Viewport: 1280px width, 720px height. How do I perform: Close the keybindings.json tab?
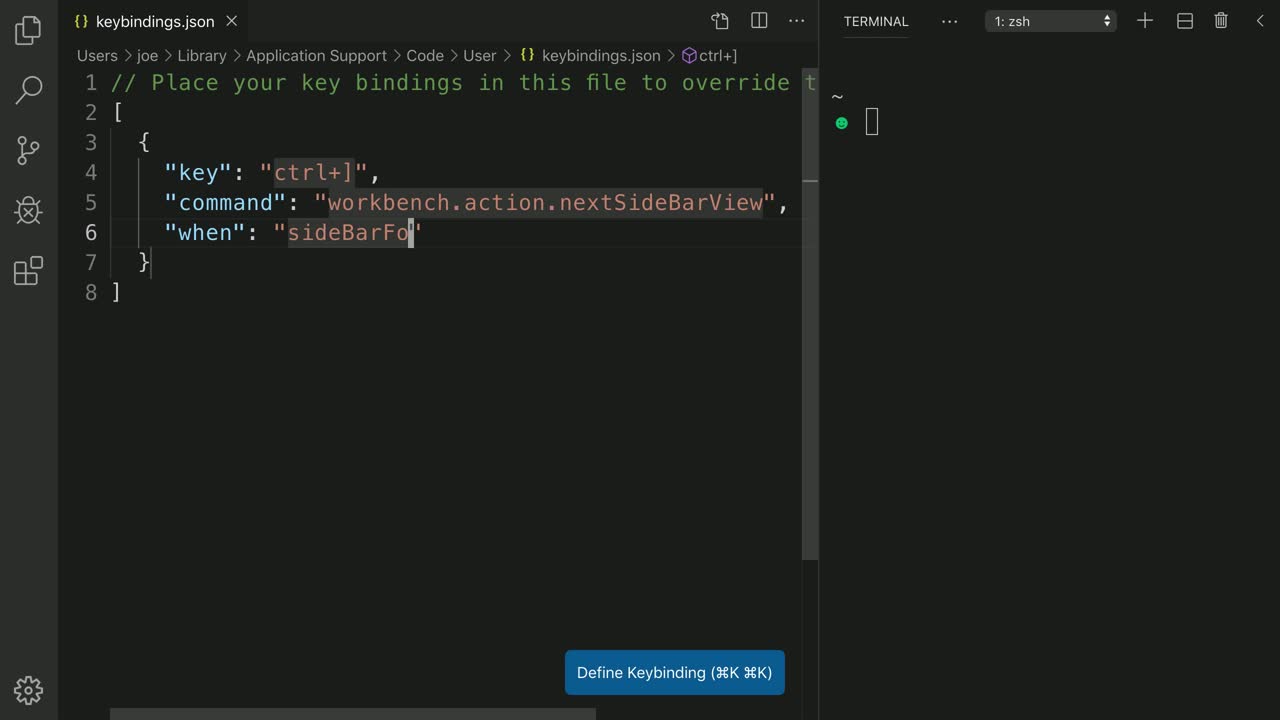click(x=232, y=21)
